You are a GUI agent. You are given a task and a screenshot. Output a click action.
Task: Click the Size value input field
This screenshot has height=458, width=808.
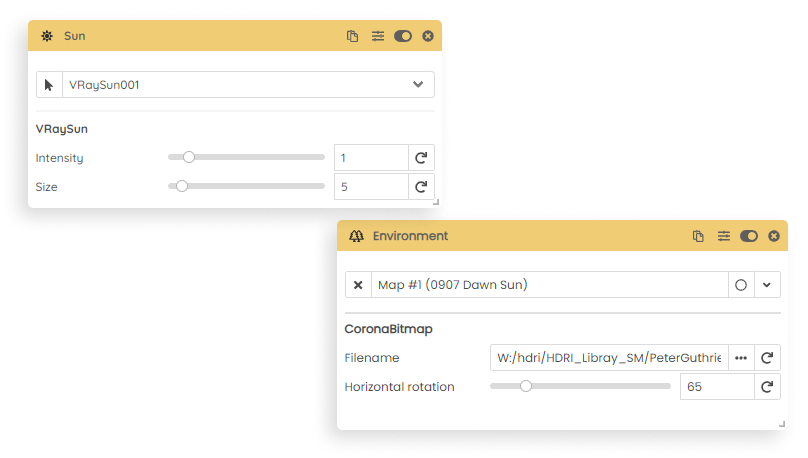point(371,186)
